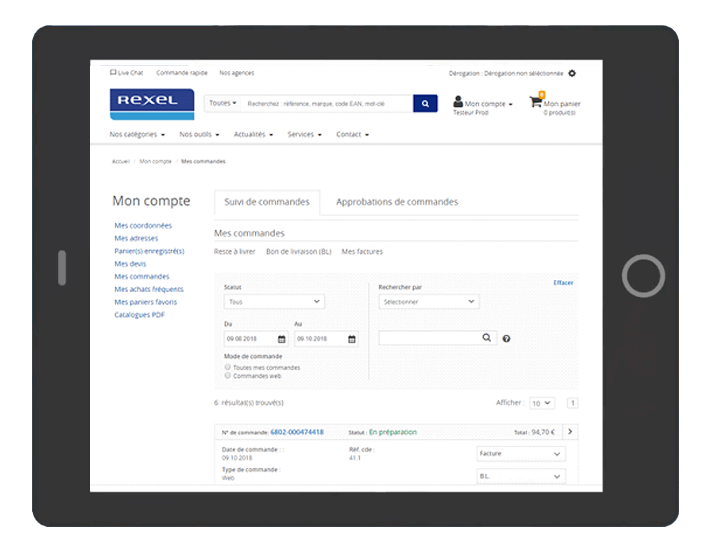Click the Effacer link
This screenshot has width=705, height=559.
coord(563,283)
